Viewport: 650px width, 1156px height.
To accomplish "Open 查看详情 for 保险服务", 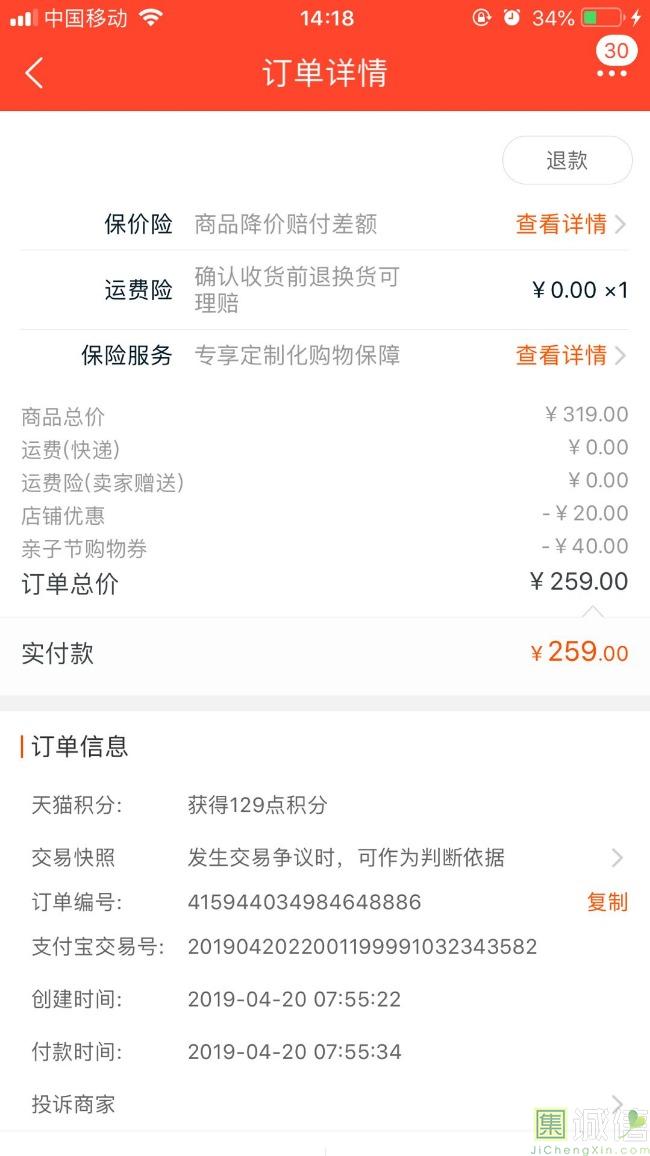I will pos(561,355).
